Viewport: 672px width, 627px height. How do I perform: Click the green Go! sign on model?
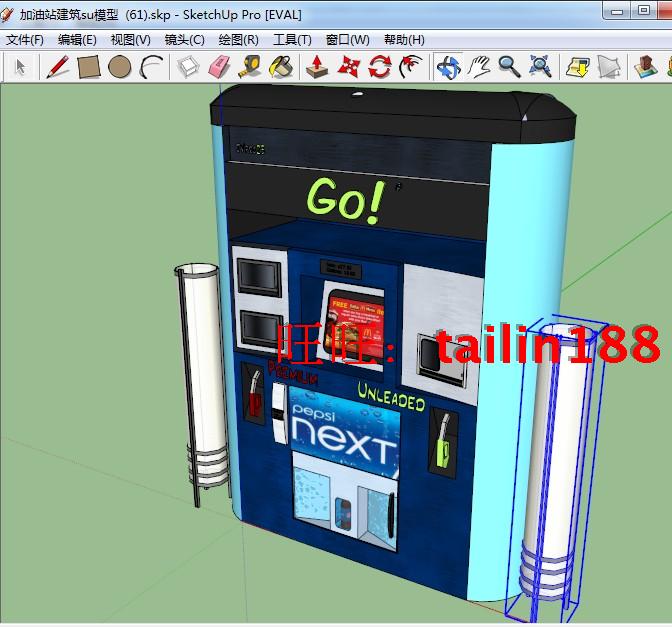[345, 201]
